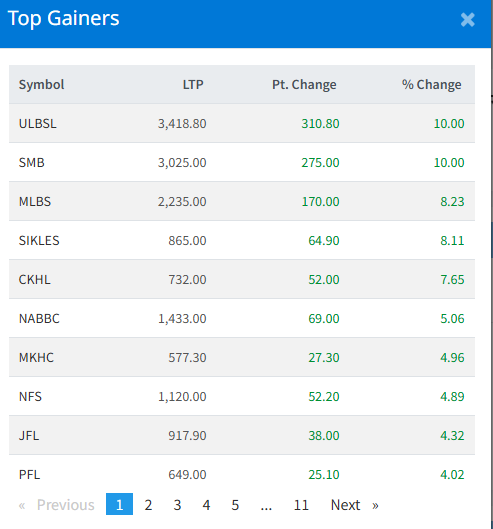
Task: Open page 4 of gainers list
Action: point(206,505)
